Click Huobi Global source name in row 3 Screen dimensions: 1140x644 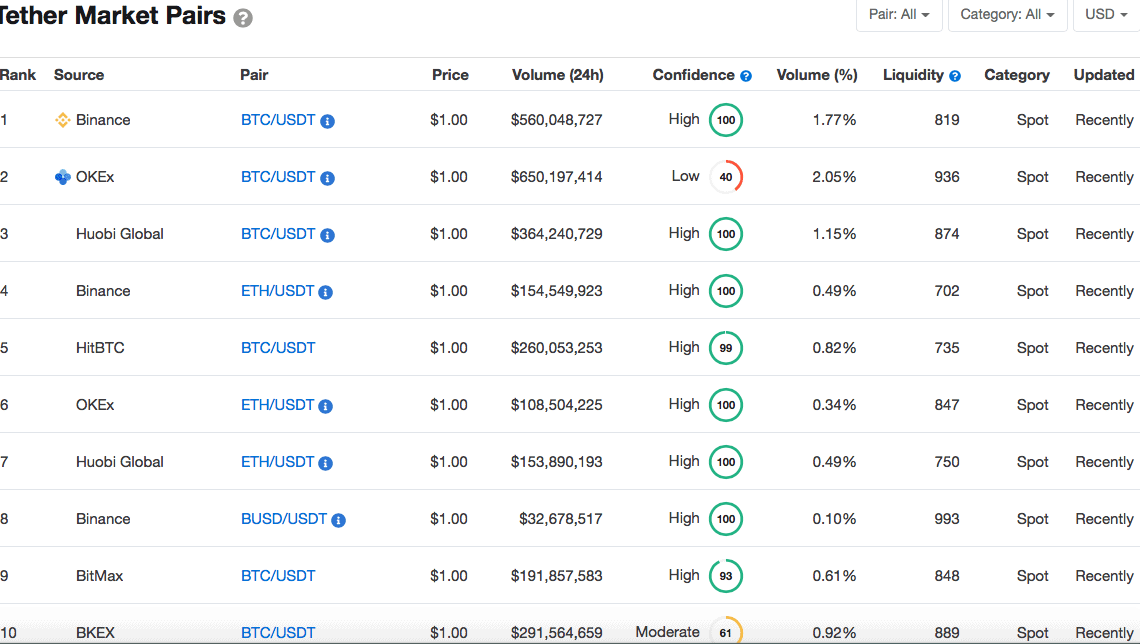click(x=119, y=234)
